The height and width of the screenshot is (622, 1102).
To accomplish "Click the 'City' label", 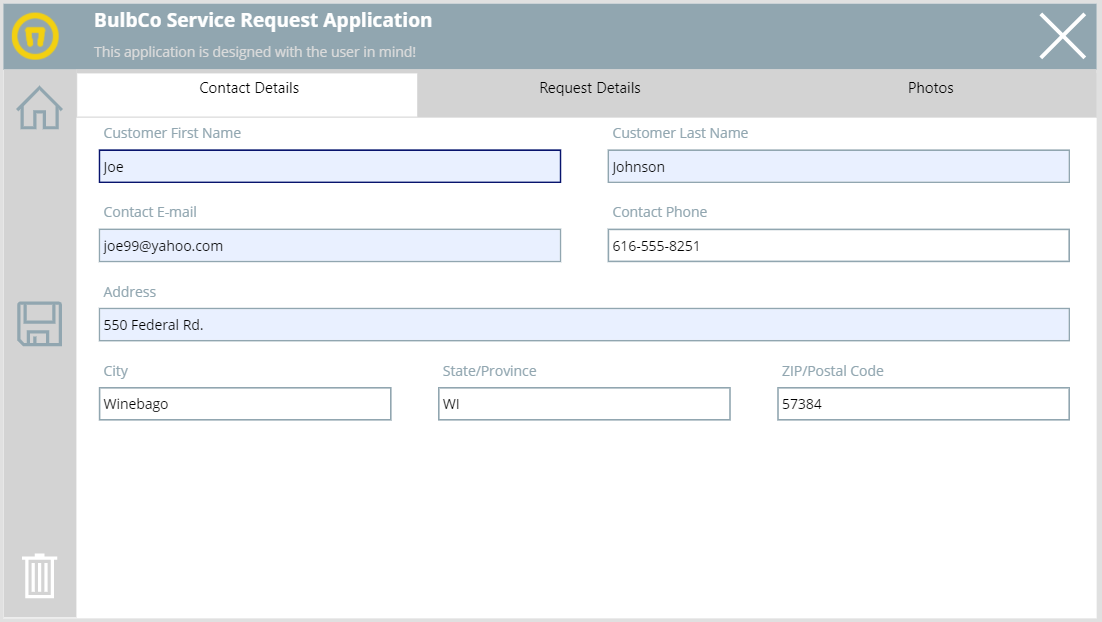I will coord(115,371).
